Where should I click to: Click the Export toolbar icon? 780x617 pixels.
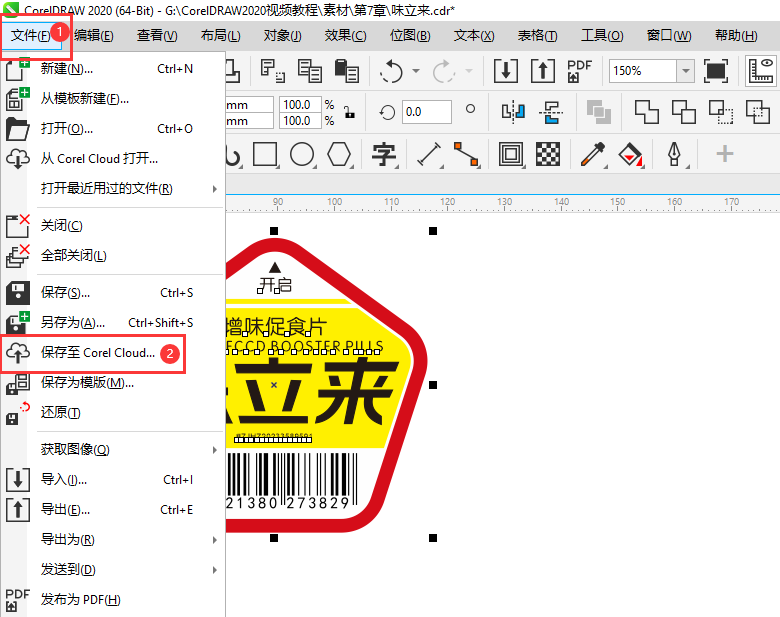543,71
